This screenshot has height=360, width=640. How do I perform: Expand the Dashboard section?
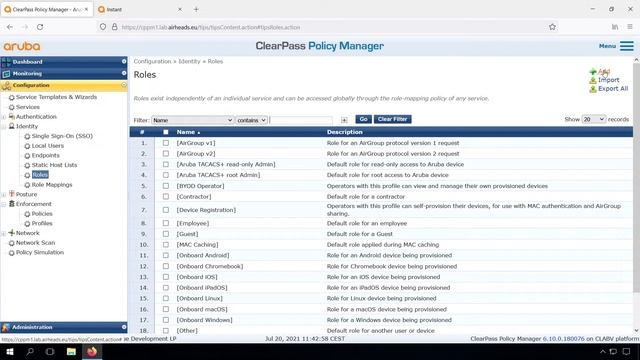(x=124, y=62)
